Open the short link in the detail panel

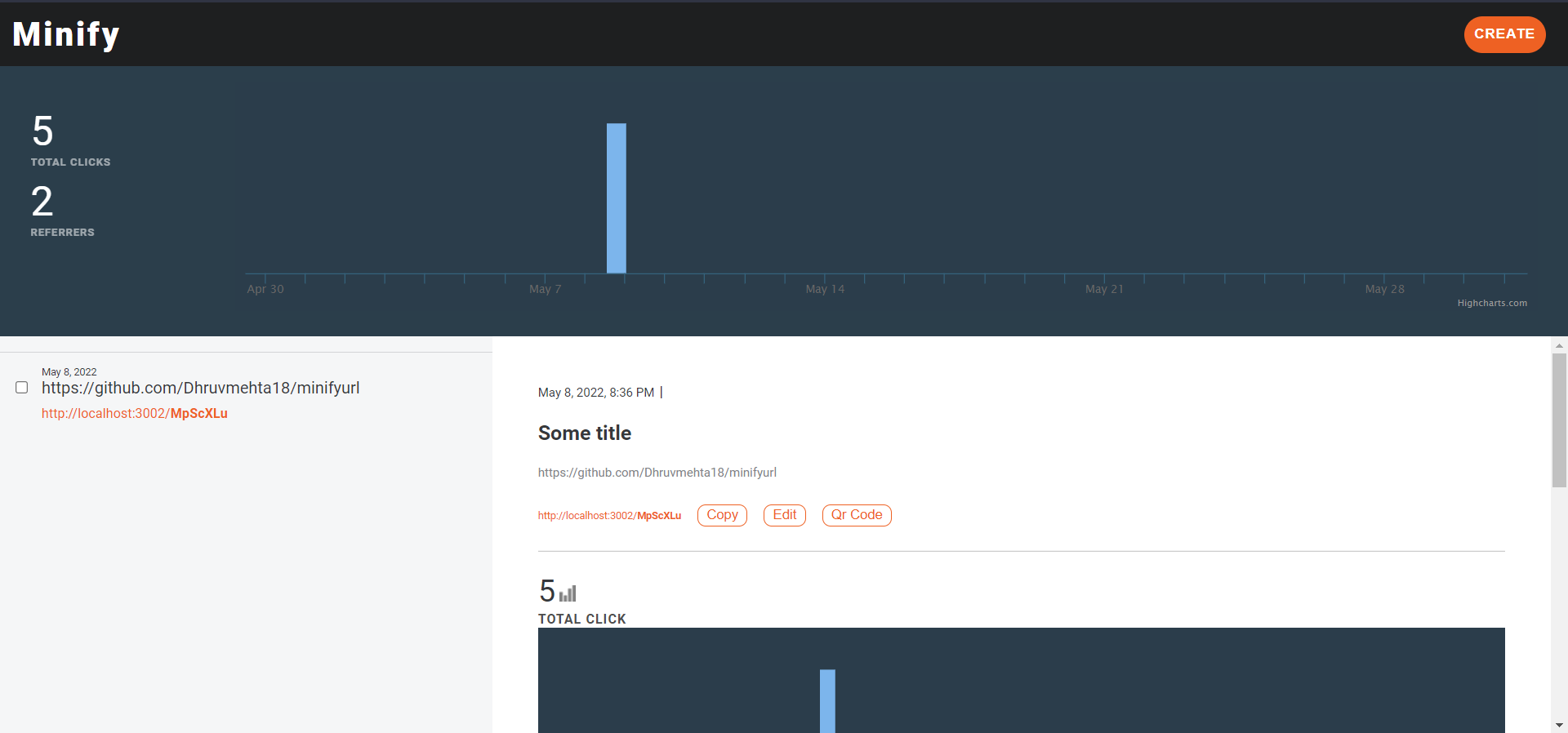pos(609,516)
